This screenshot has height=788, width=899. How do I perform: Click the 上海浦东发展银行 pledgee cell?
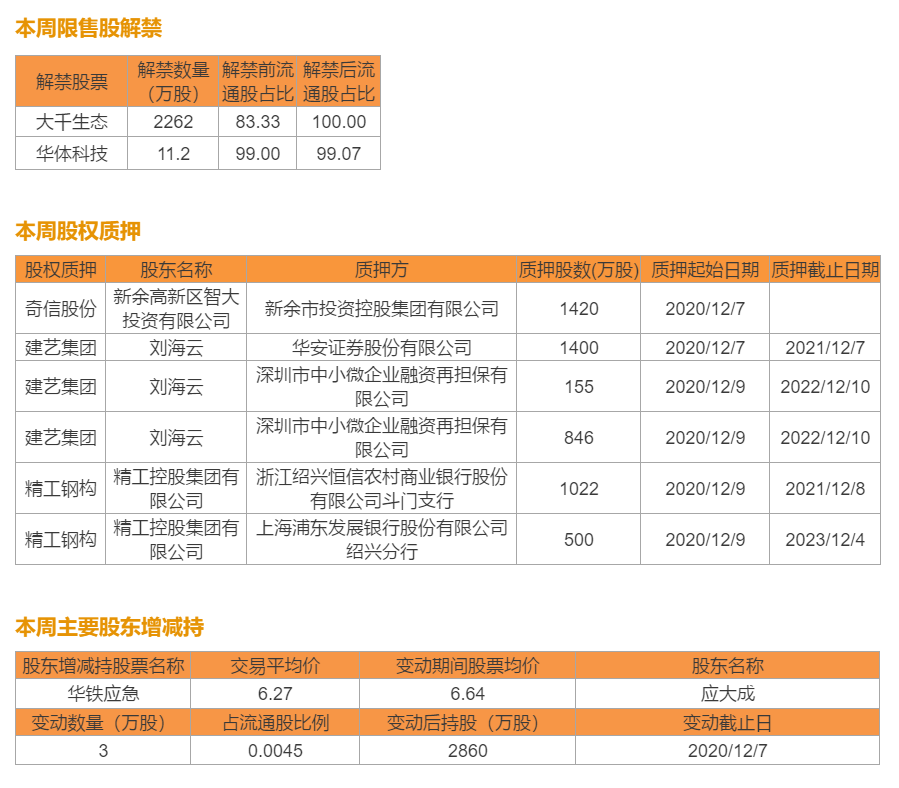pos(381,540)
